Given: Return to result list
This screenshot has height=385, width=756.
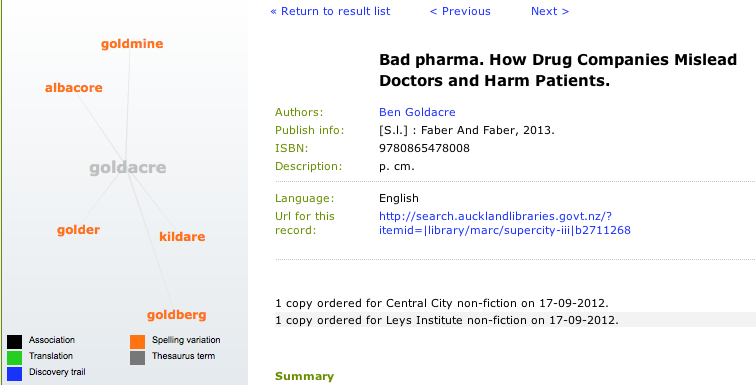Looking at the screenshot, I should point(330,11).
